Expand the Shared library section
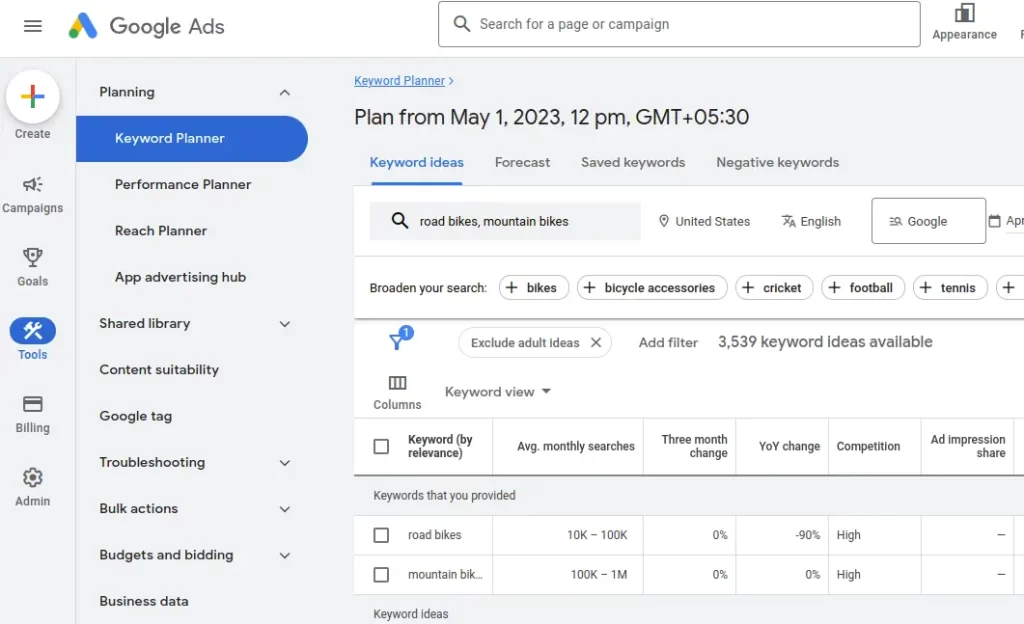The image size is (1024, 624). coord(285,324)
